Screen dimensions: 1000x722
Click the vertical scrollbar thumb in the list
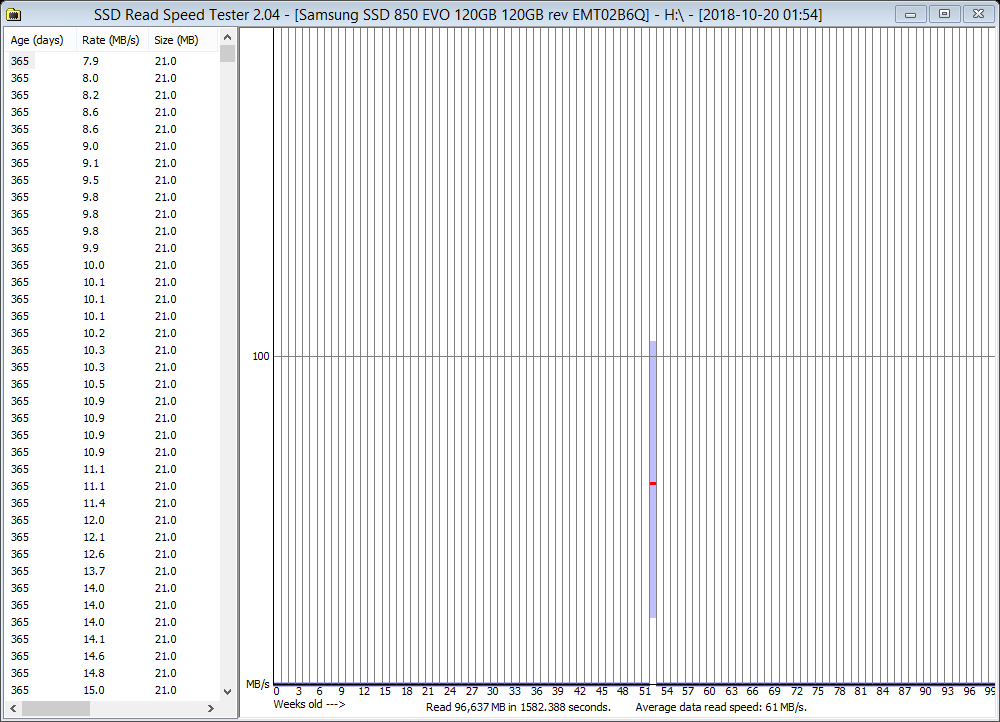pyautogui.click(x=228, y=54)
